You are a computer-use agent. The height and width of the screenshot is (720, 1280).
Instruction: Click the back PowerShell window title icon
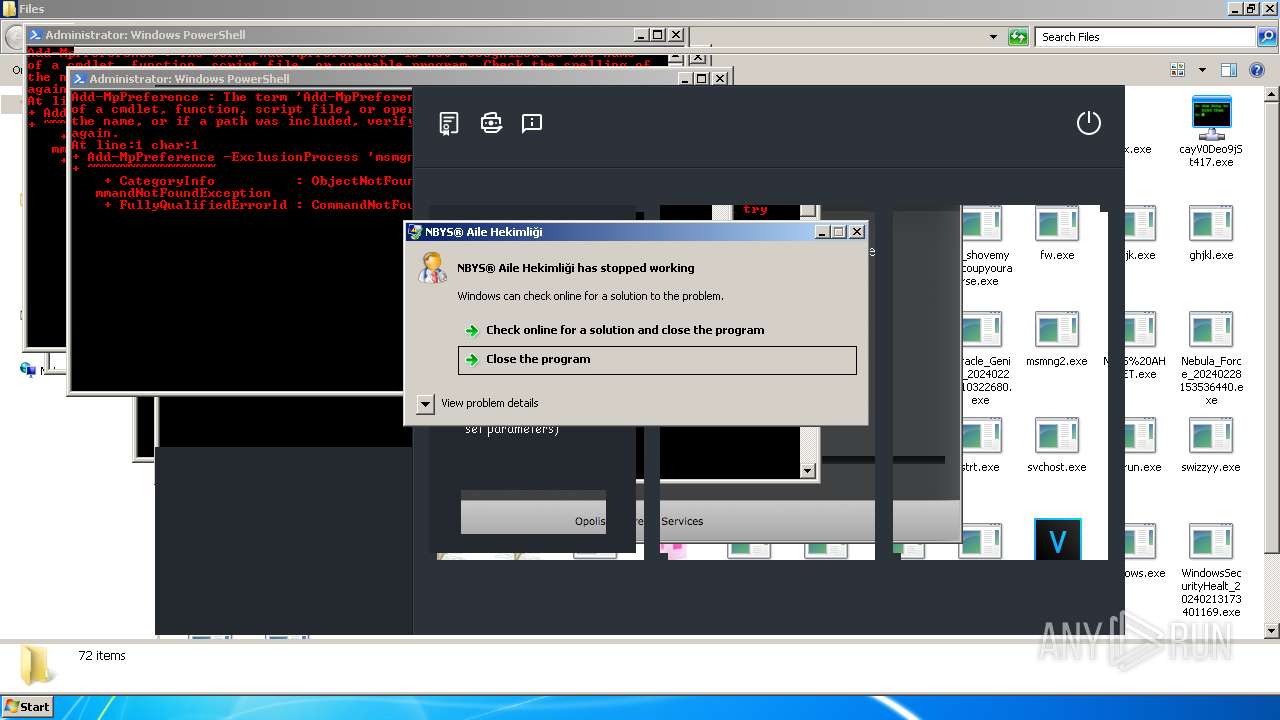pyautogui.click(x=34, y=35)
